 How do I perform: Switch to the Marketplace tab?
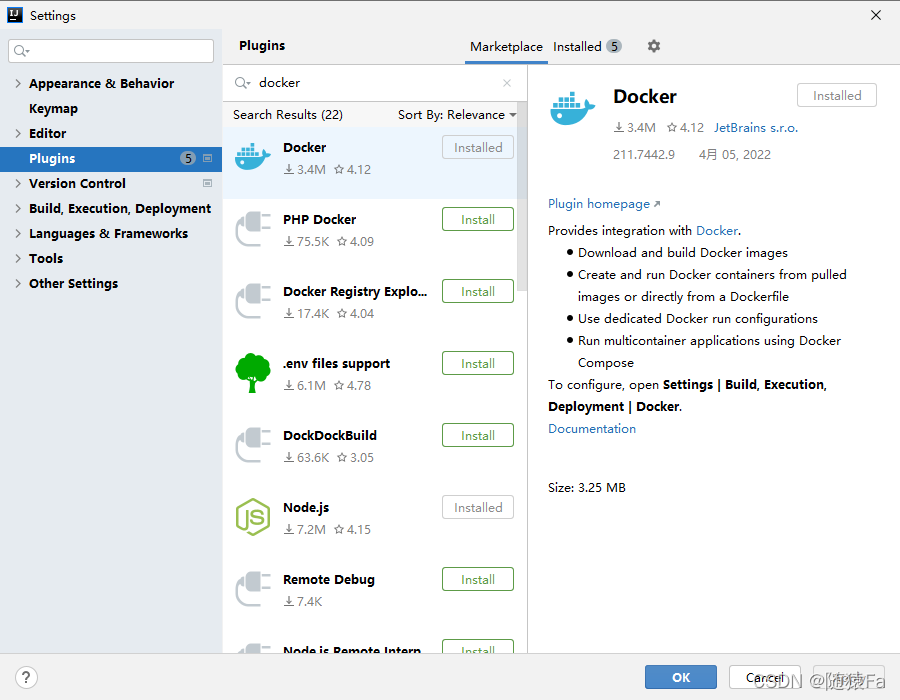pyautogui.click(x=506, y=47)
